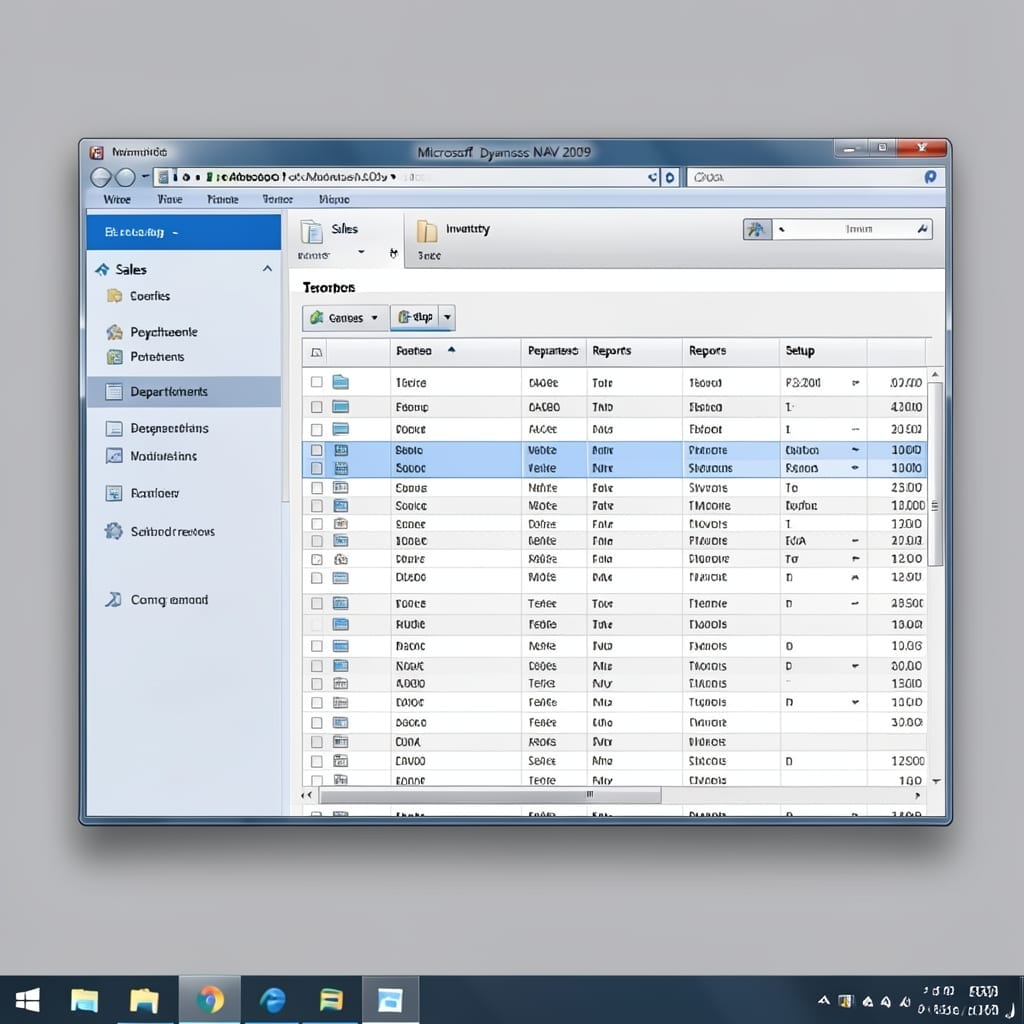The width and height of the screenshot is (1024, 1024).
Task: Open the Setup dropdown arrow in the P3.20 row
Action: (x=856, y=383)
